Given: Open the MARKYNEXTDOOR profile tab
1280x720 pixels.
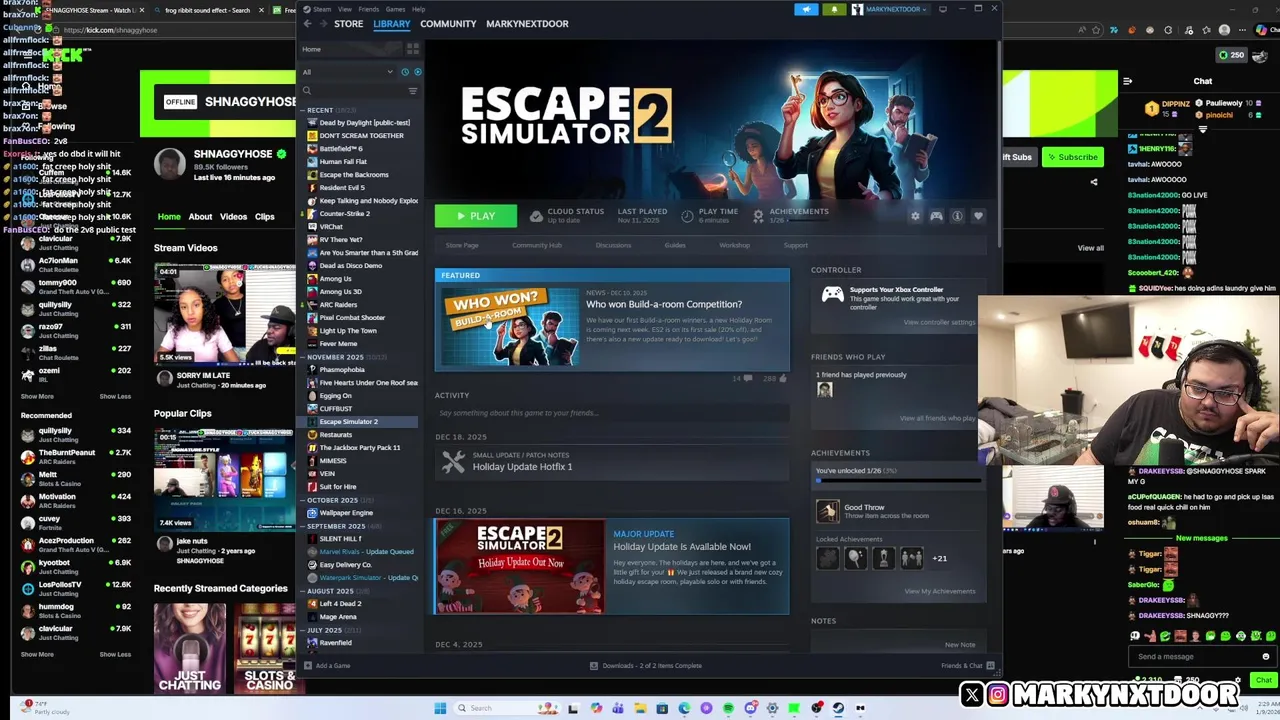Looking at the screenshot, I should coord(527,24).
